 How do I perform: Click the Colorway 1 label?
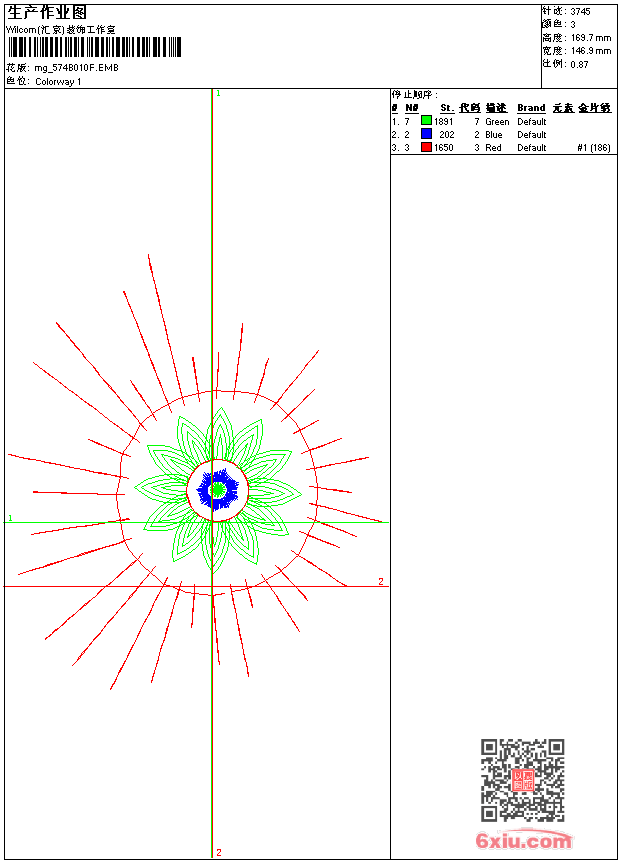pyautogui.click(x=58, y=82)
